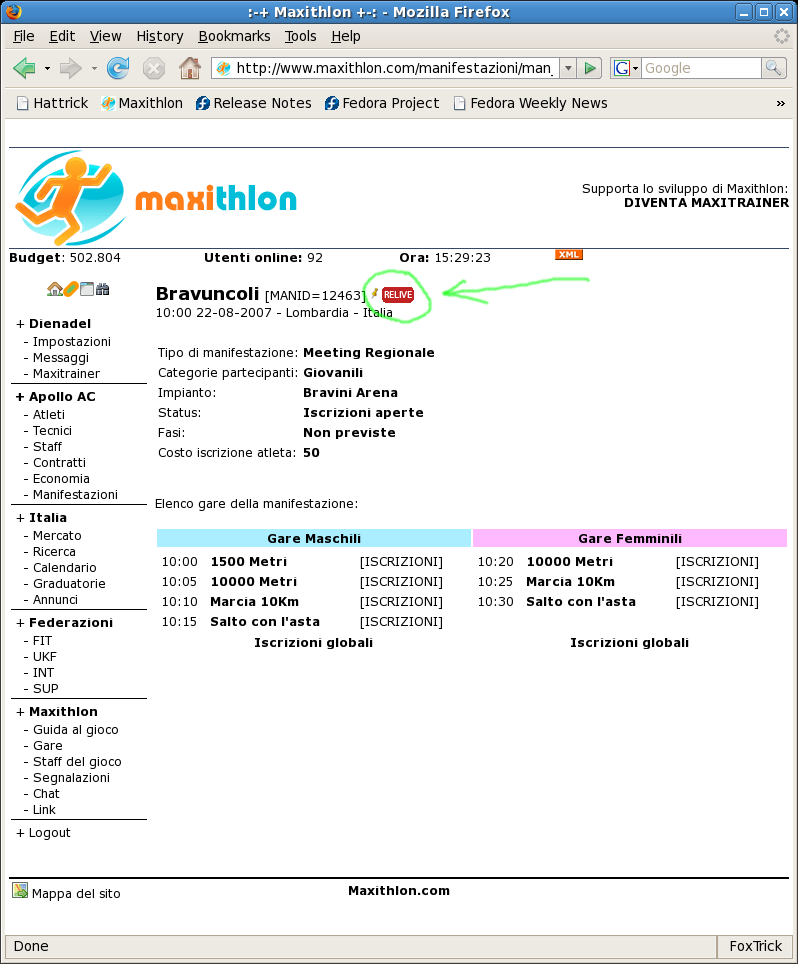
Task: Click the back navigation arrow
Action: pyautogui.click(x=24, y=68)
